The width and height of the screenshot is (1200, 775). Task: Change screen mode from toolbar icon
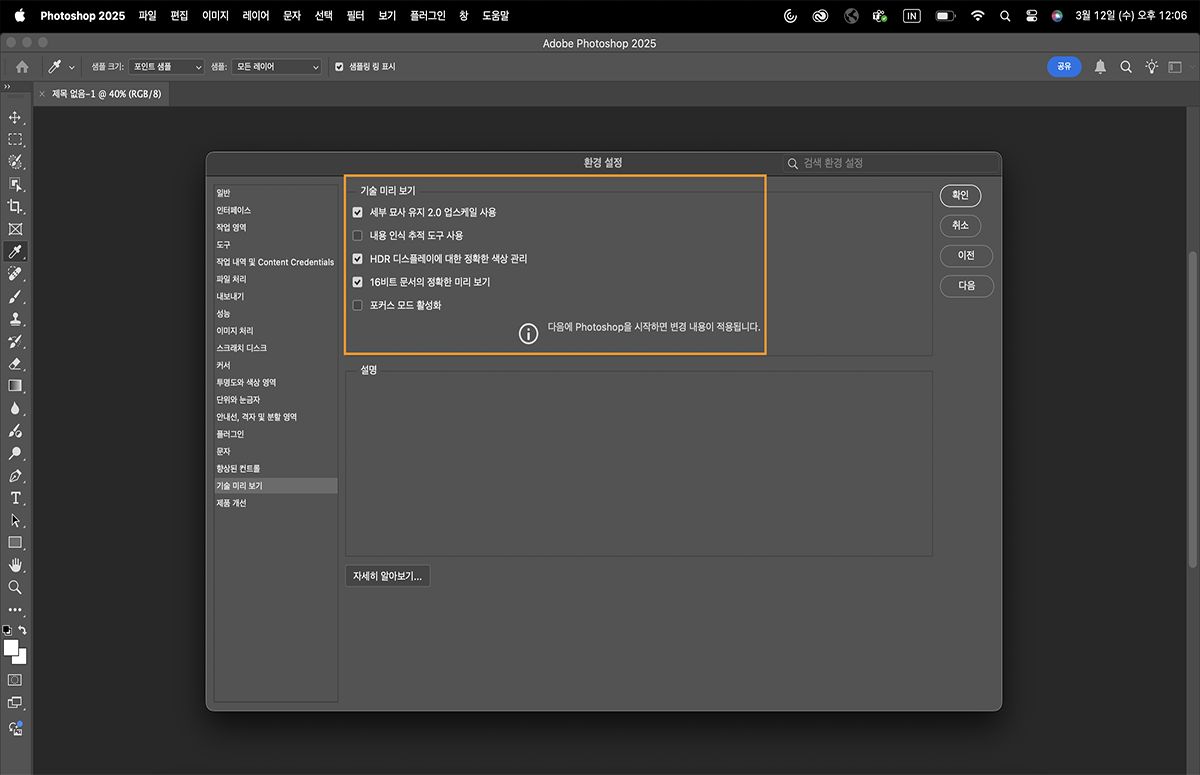tap(15, 703)
